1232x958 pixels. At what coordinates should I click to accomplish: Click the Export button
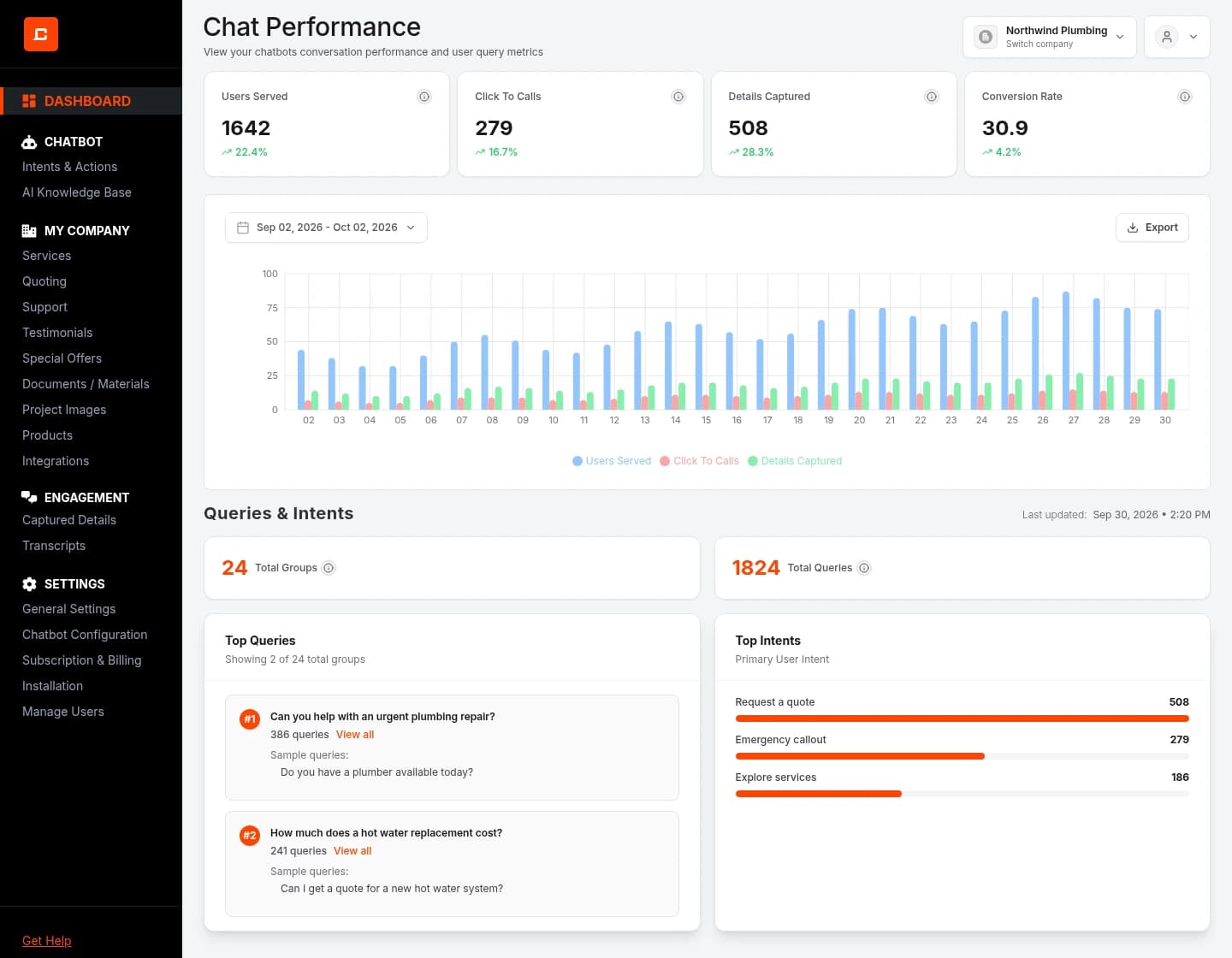[1152, 228]
